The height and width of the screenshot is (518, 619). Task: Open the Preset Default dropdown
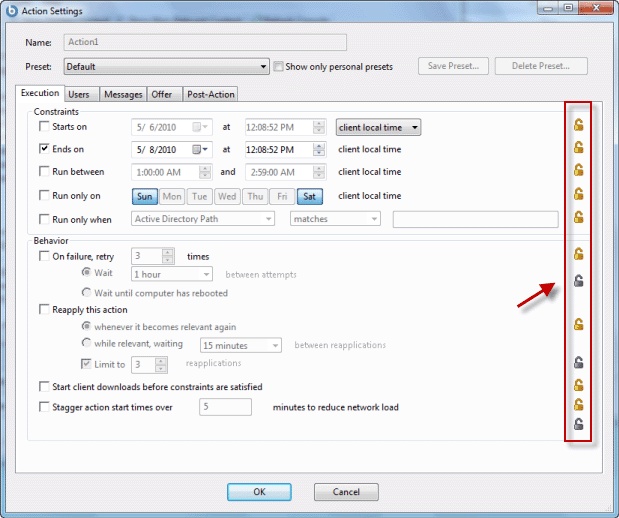(167, 66)
